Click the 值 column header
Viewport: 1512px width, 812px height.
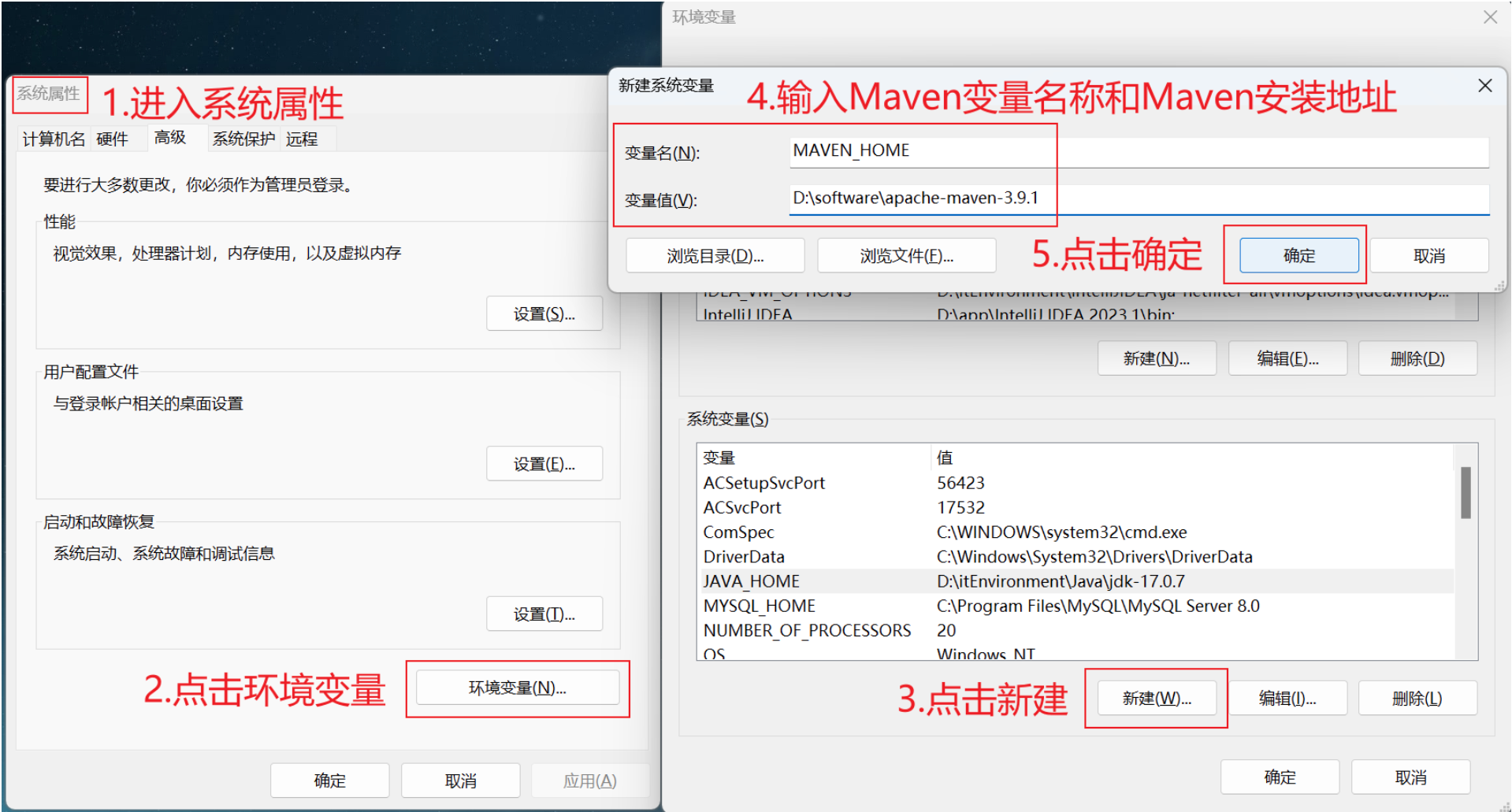[1192, 458]
